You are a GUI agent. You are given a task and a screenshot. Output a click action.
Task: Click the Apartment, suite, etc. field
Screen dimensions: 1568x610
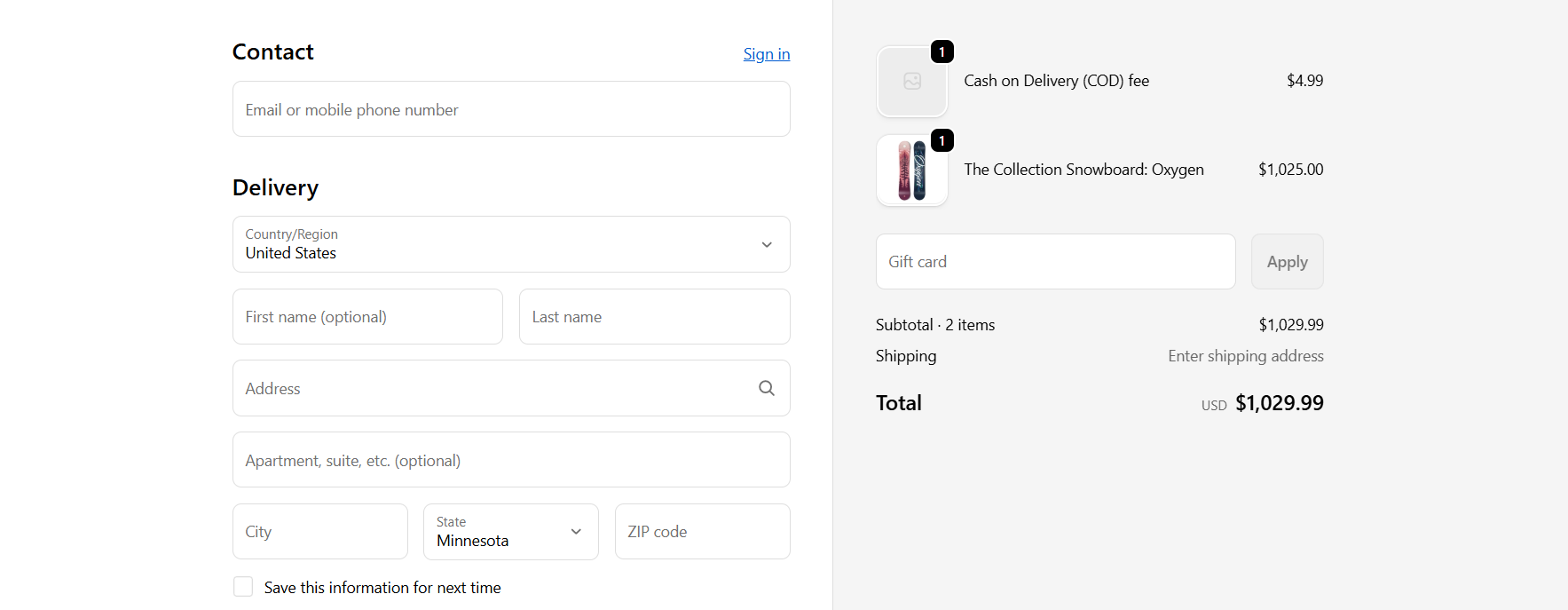click(510, 459)
